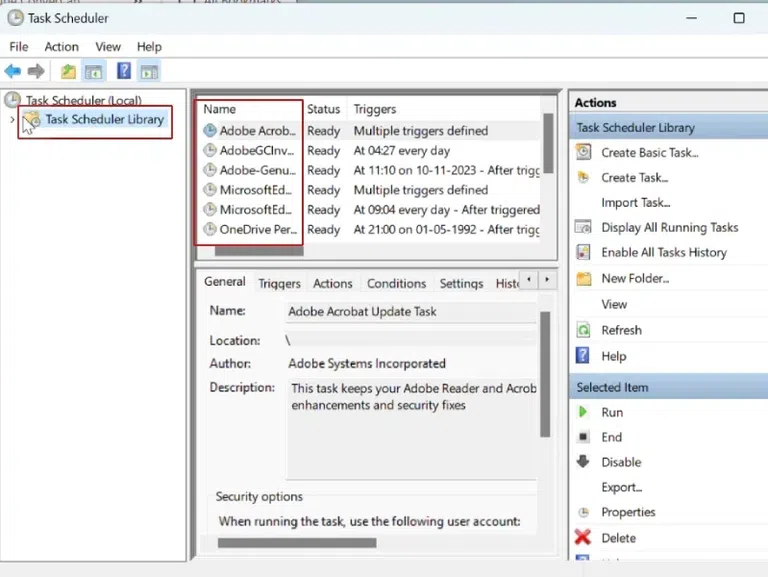Switch to the Conditions tab

(x=396, y=284)
